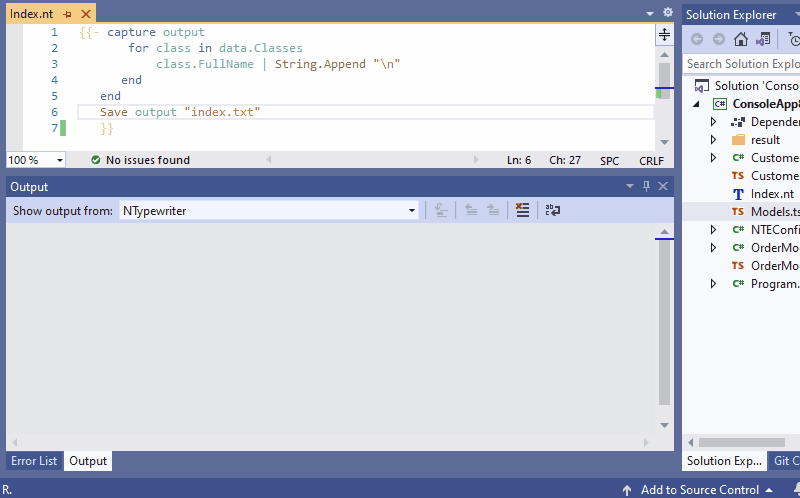Viewport: 800px width, 498px height.
Task: Expand the C# Custome... file node
Action: point(713,158)
